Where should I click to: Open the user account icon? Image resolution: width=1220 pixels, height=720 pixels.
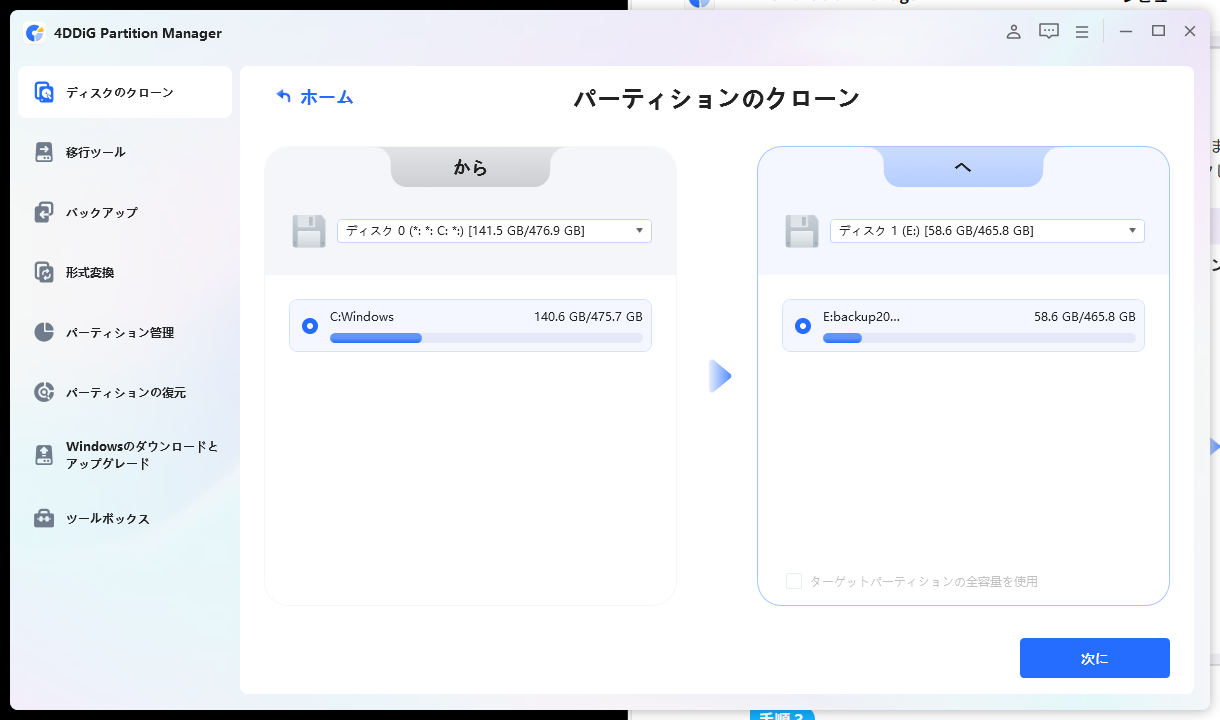[1013, 31]
